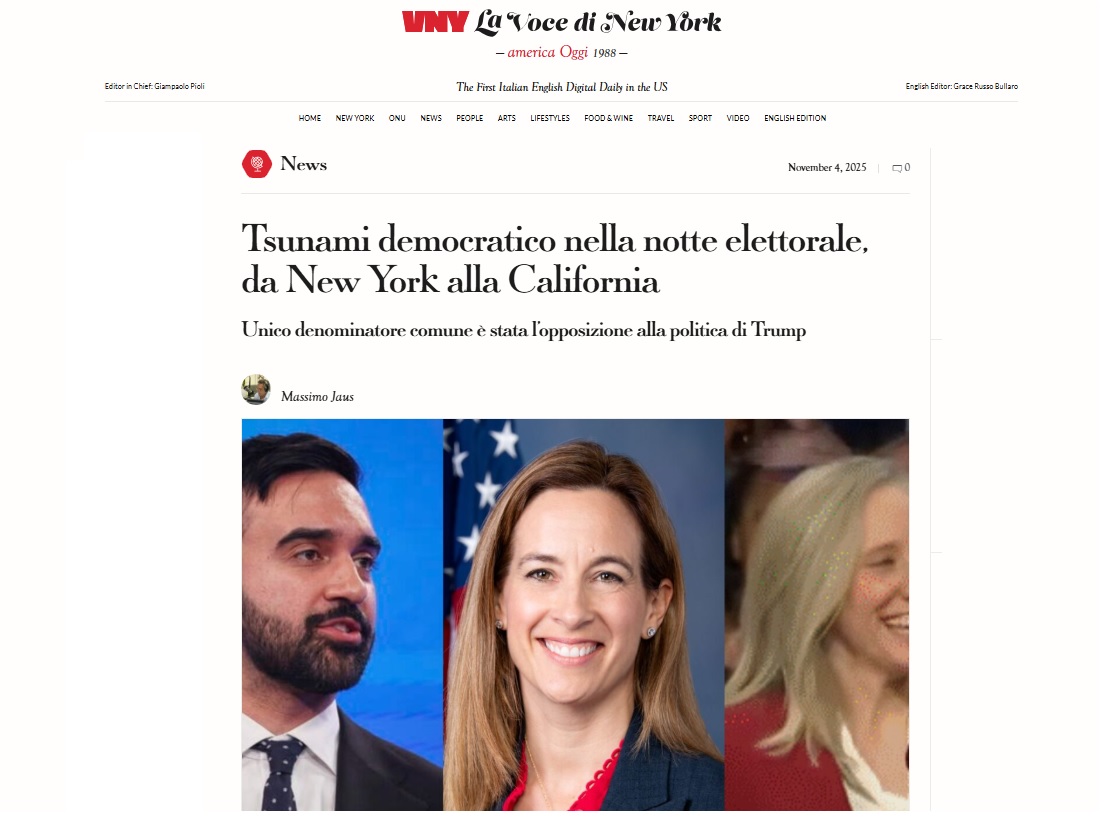This screenshot has height=825, width=1116.
Task: Open the VIDEO section
Action: click(x=738, y=118)
